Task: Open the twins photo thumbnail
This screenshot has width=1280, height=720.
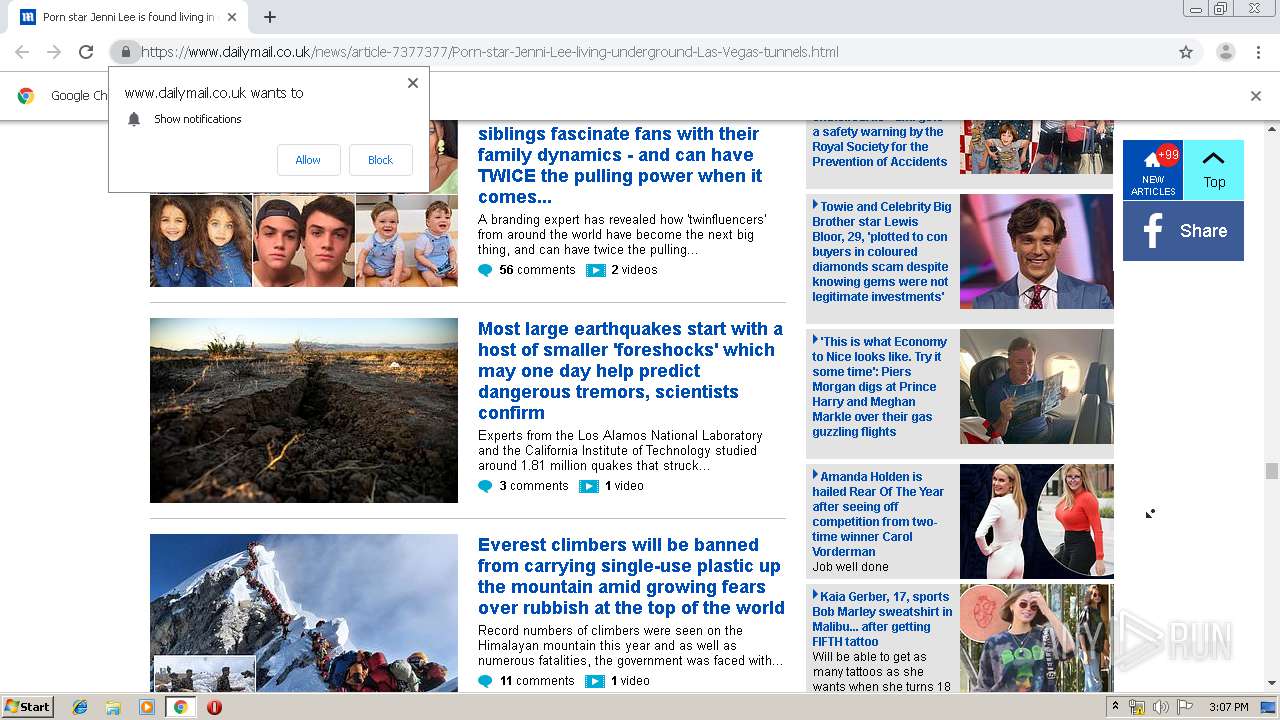Action: coord(304,240)
